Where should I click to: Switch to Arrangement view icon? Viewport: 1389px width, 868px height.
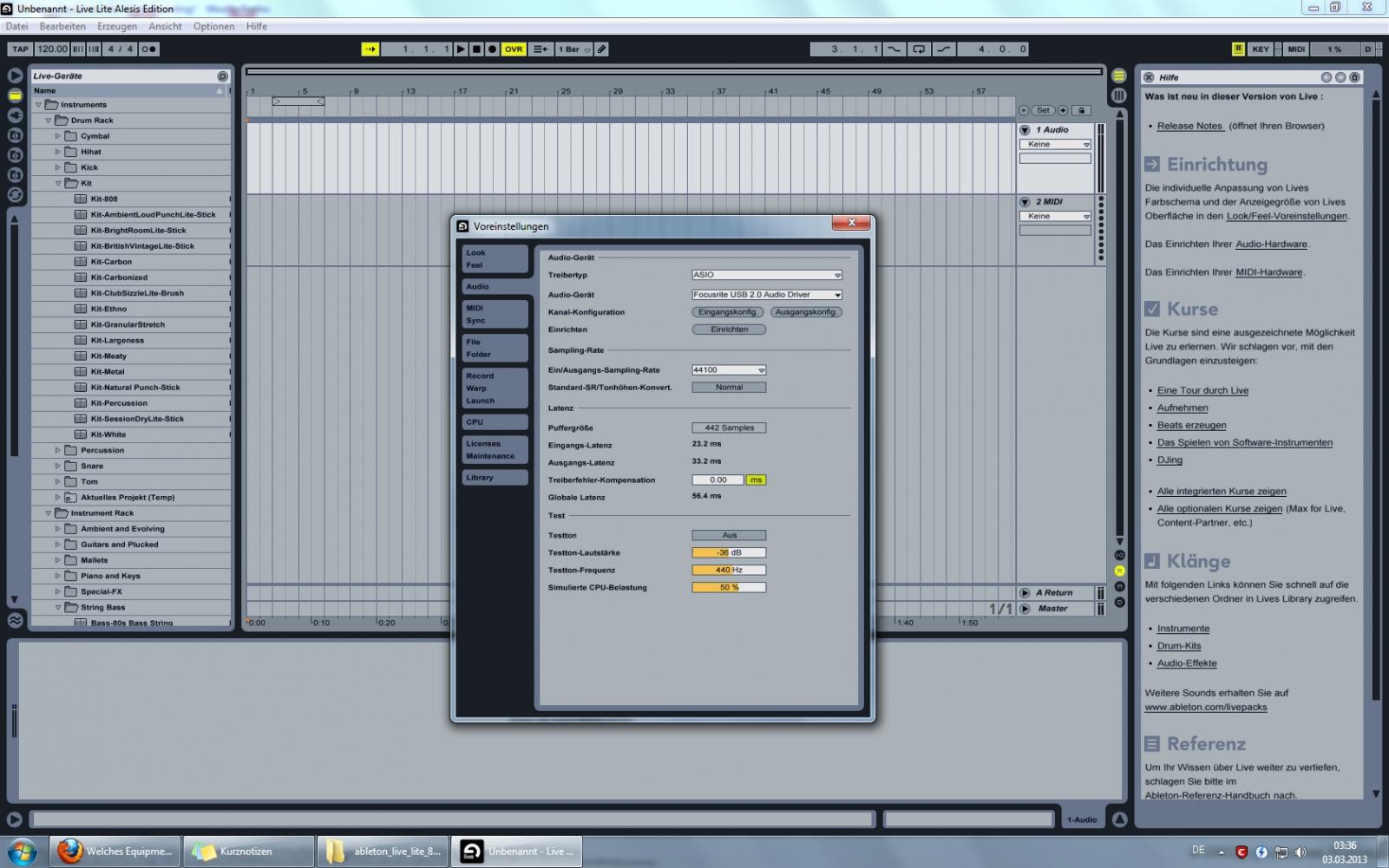(1119, 76)
